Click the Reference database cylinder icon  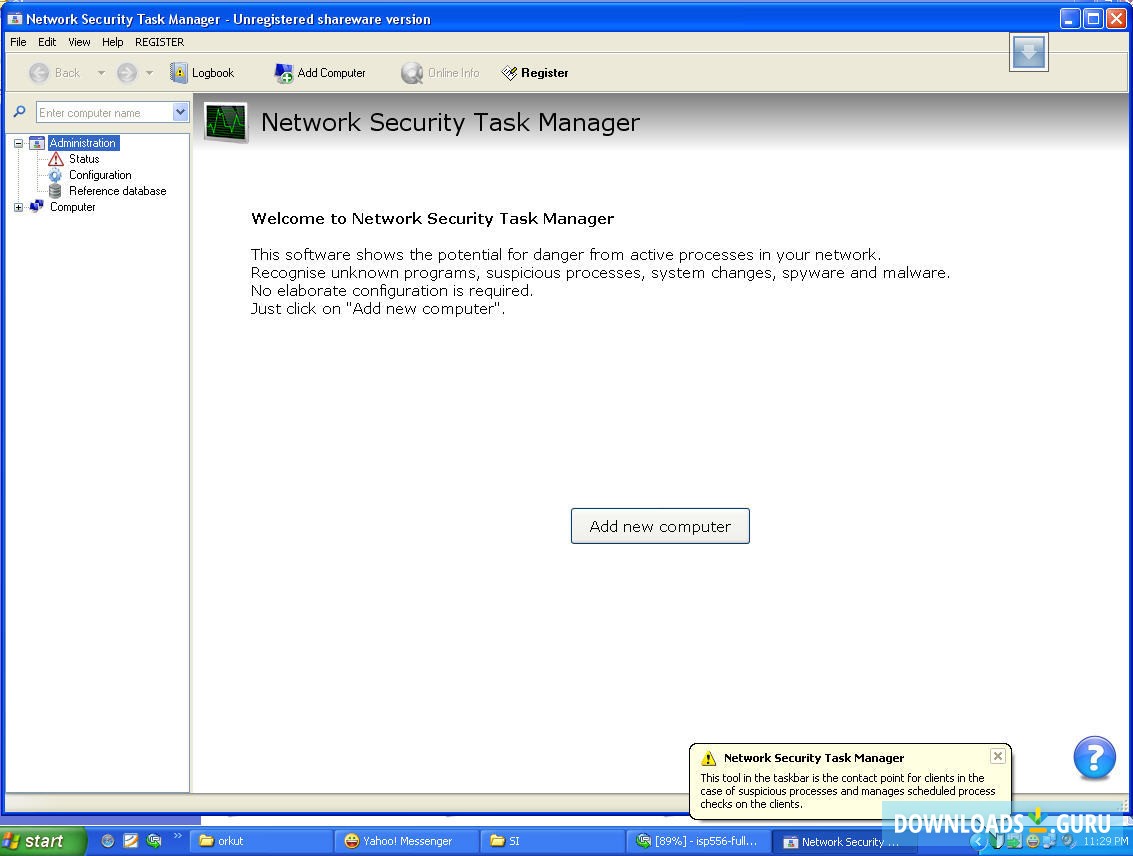click(x=55, y=191)
